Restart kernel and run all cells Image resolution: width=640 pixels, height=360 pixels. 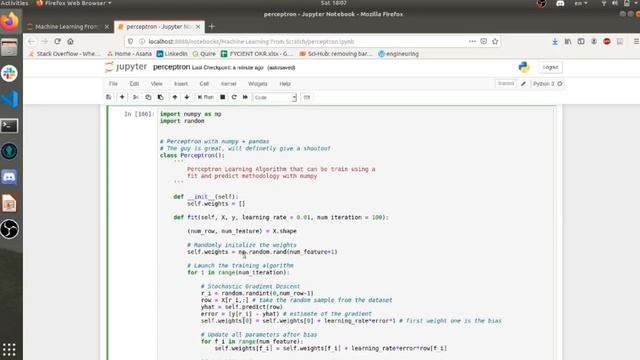pyautogui.click(x=245, y=97)
